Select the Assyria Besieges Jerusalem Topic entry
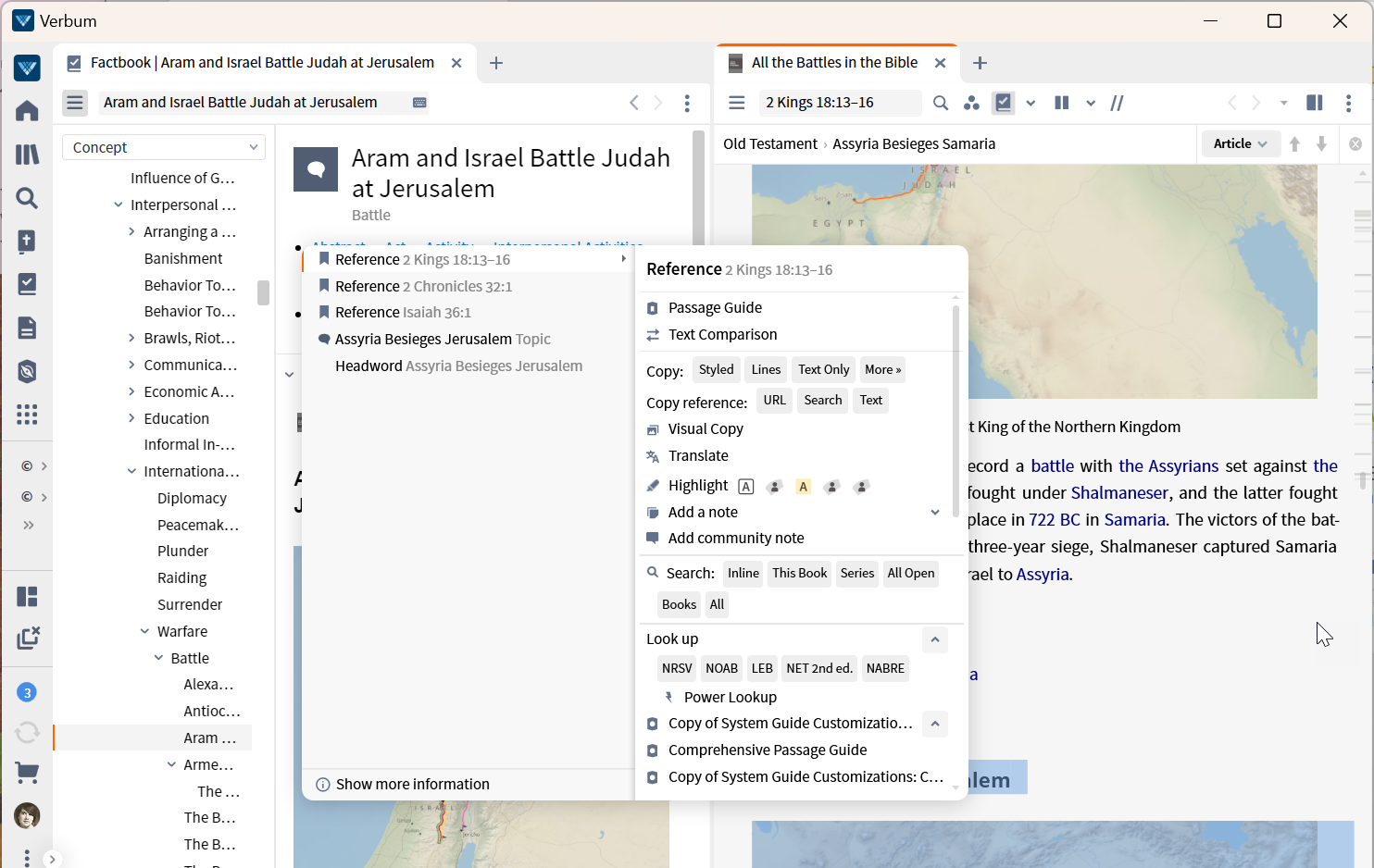The image size is (1374, 868). (x=468, y=340)
